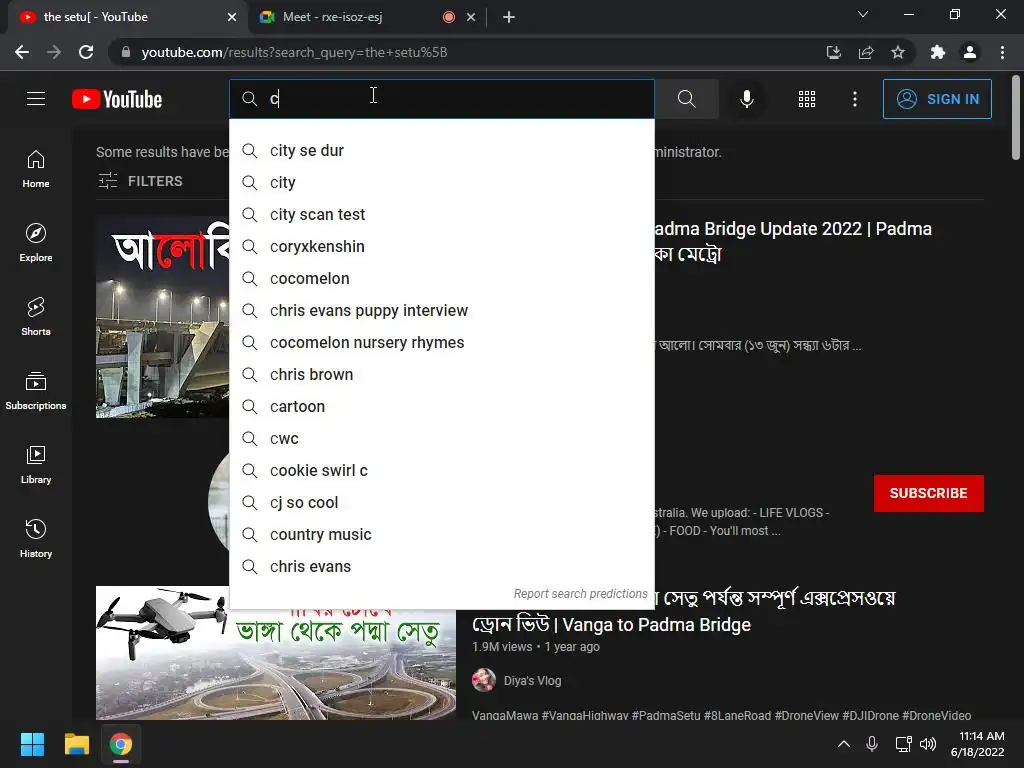The image size is (1024, 768).
Task: Click the Chrome taskbar icon
Action: [x=120, y=744]
